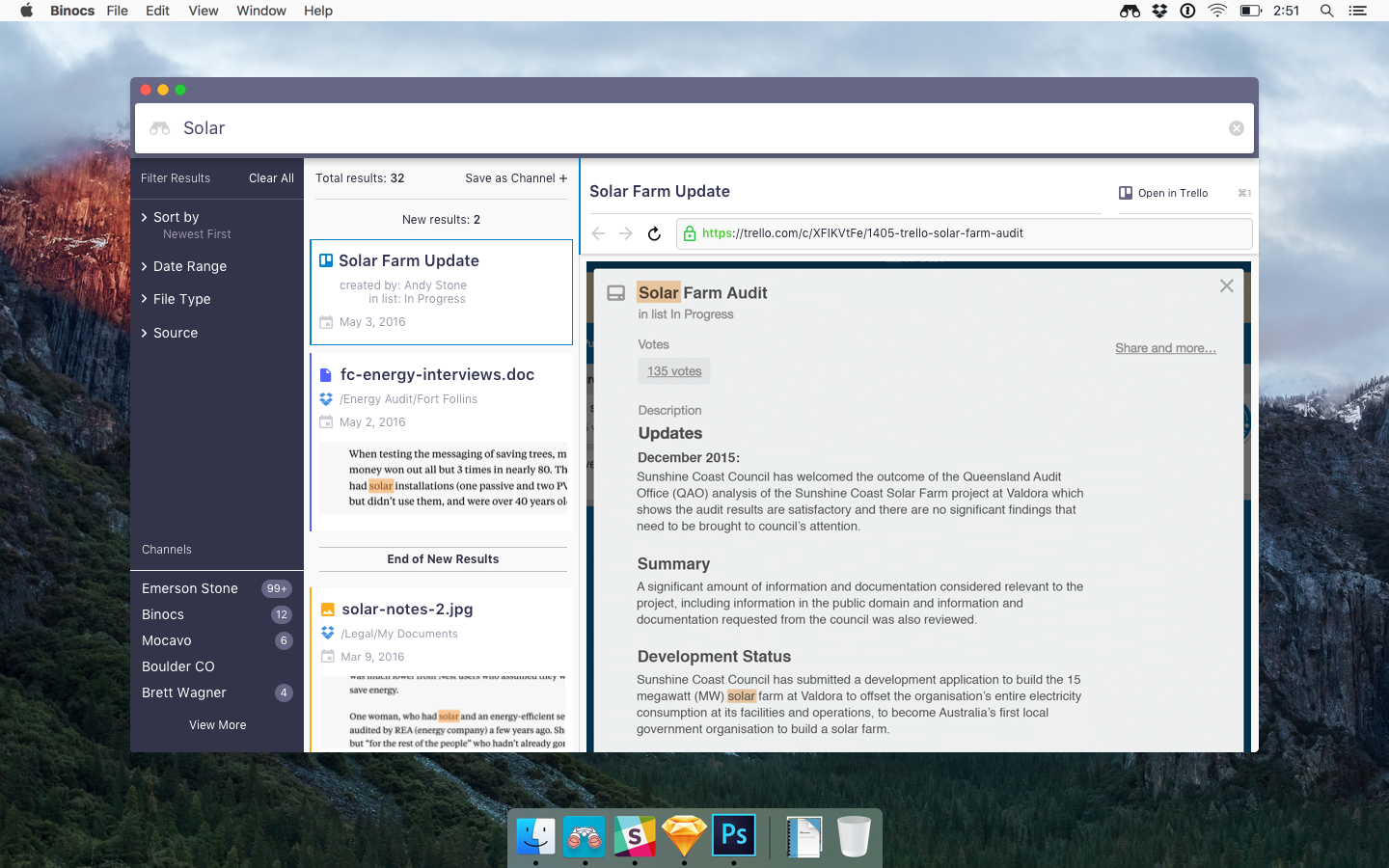Click the Trello URL address field
Viewport: 1389px width, 868px height.
coord(965,233)
